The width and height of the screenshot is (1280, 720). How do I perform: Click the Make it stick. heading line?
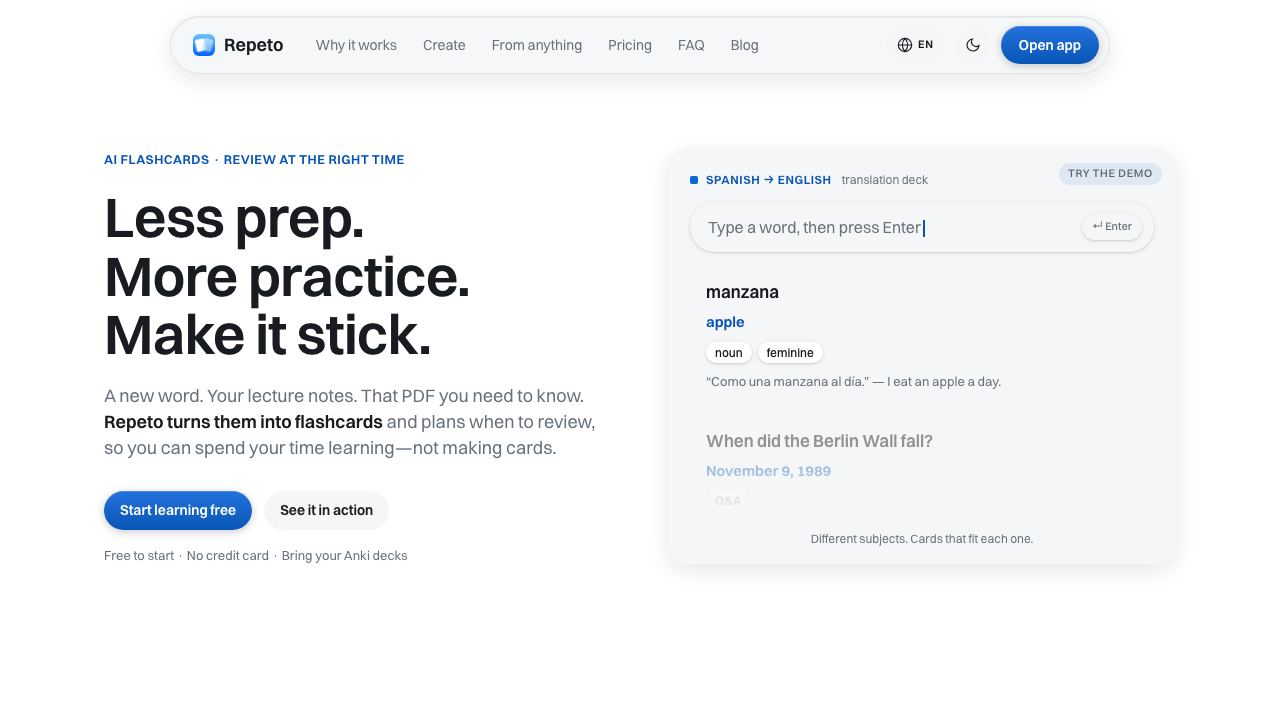coord(268,335)
